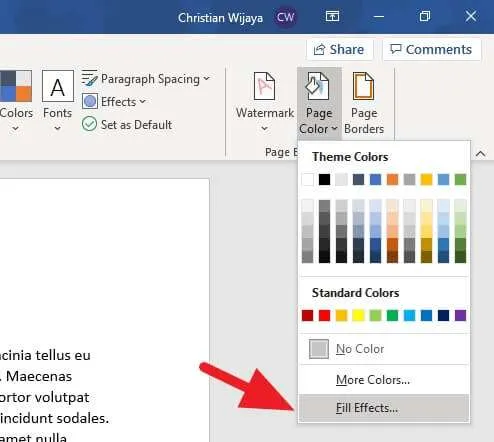494x442 pixels.
Task: Open Page Borders dialog
Action: pos(364,103)
